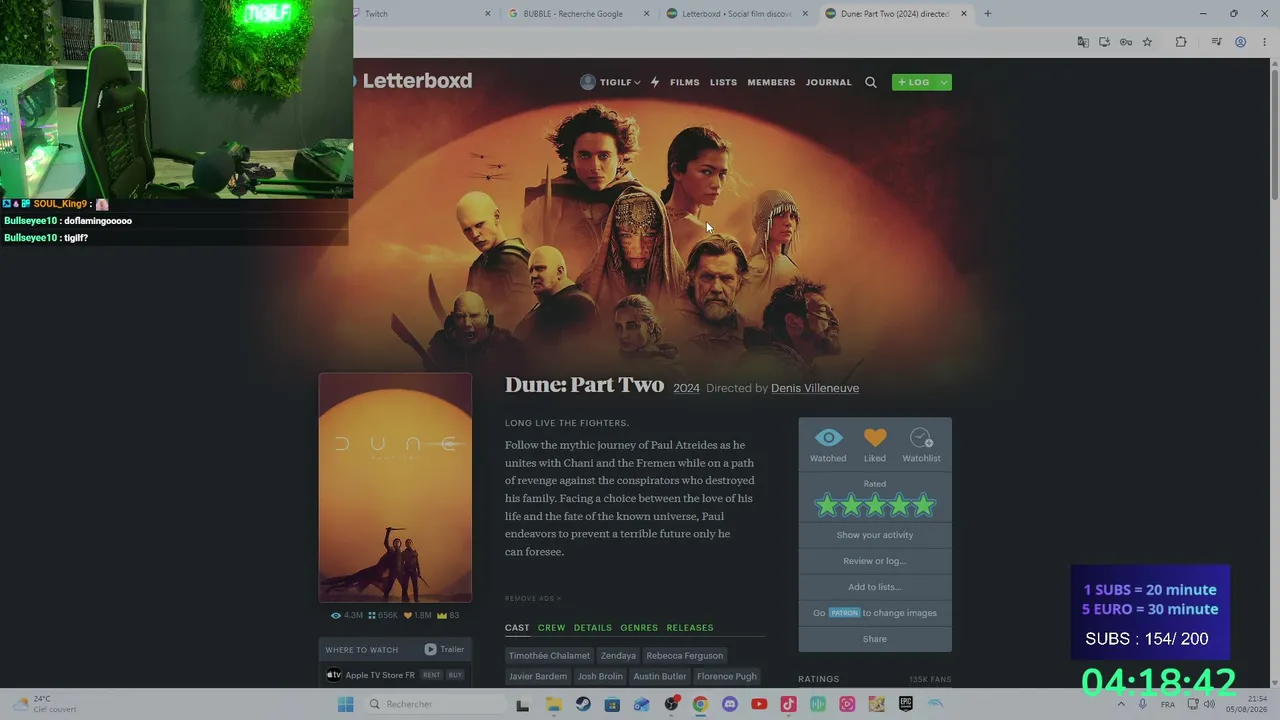Open the Windows Start menu

click(346, 704)
